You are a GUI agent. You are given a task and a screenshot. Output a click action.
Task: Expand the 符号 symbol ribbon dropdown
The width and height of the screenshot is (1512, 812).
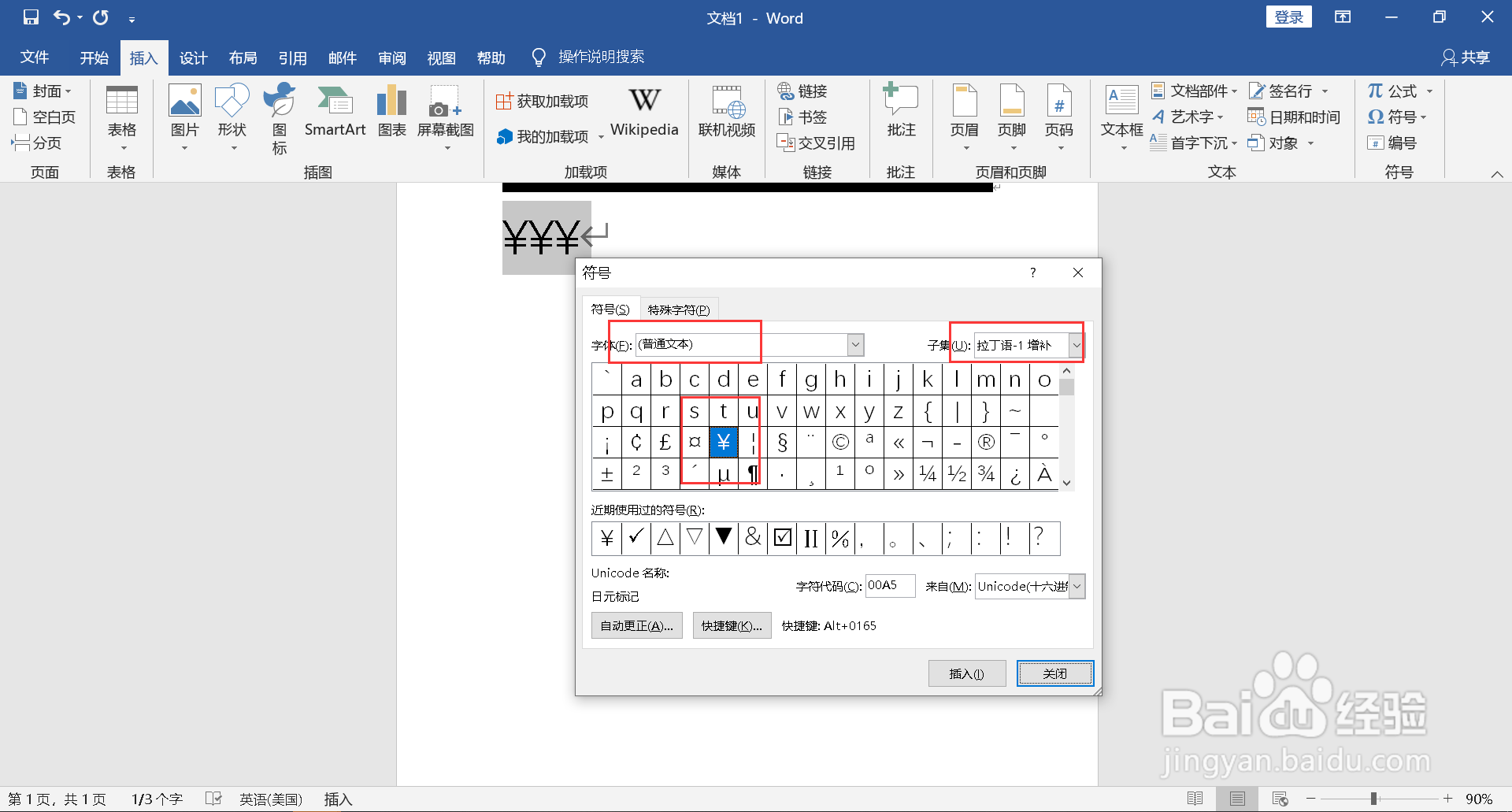(1423, 117)
